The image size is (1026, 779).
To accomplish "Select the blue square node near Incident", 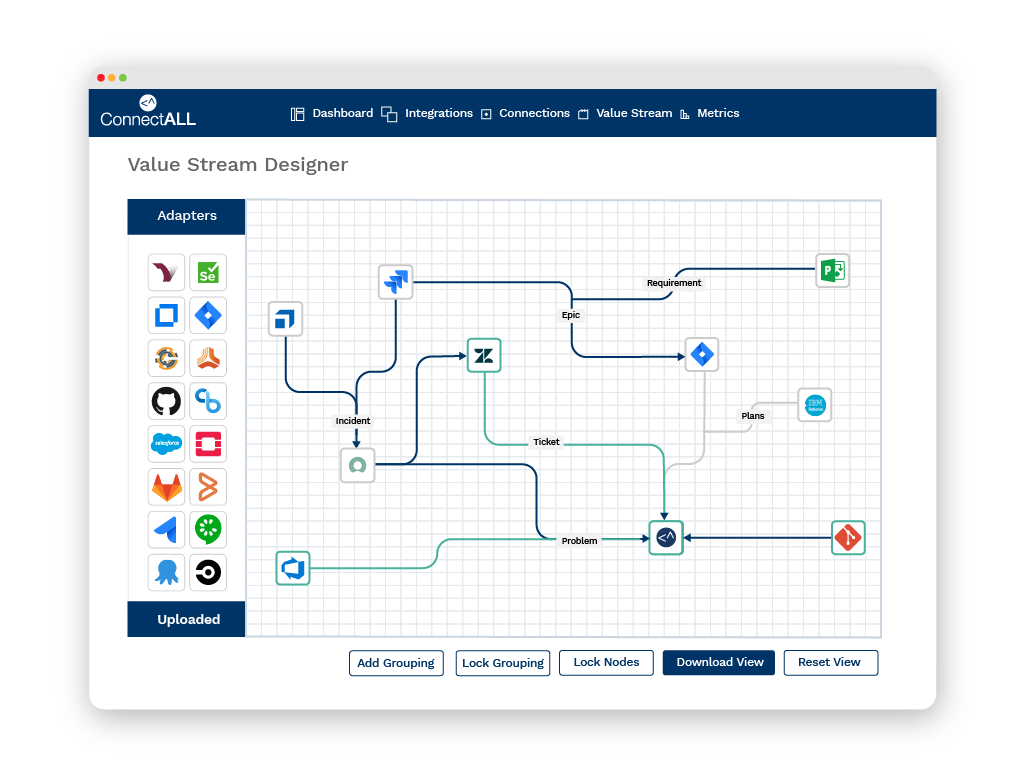I will 285,319.
